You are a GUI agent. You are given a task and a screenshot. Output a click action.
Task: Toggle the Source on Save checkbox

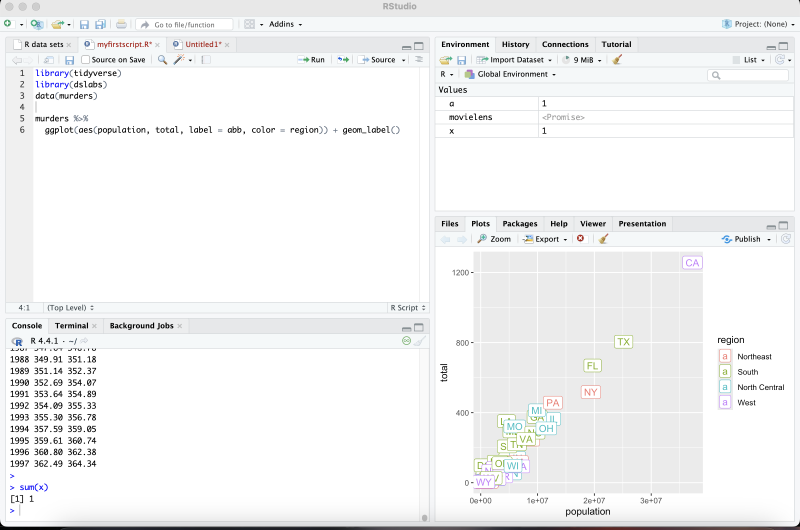coord(86,60)
